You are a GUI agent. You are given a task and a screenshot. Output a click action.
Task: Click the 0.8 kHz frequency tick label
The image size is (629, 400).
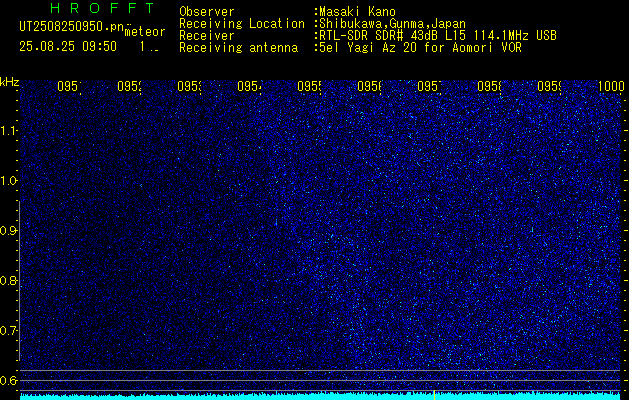pyautogui.click(x=8, y=280)
